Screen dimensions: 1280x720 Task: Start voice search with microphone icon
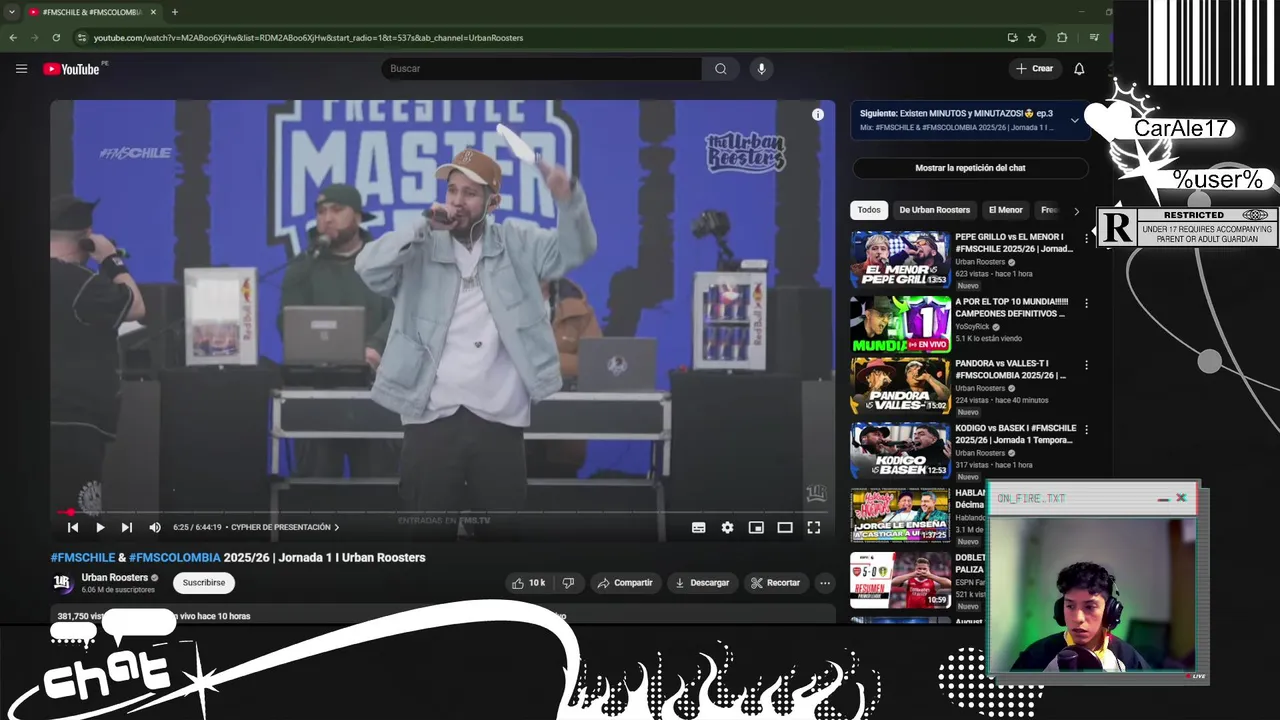[761, 69]
